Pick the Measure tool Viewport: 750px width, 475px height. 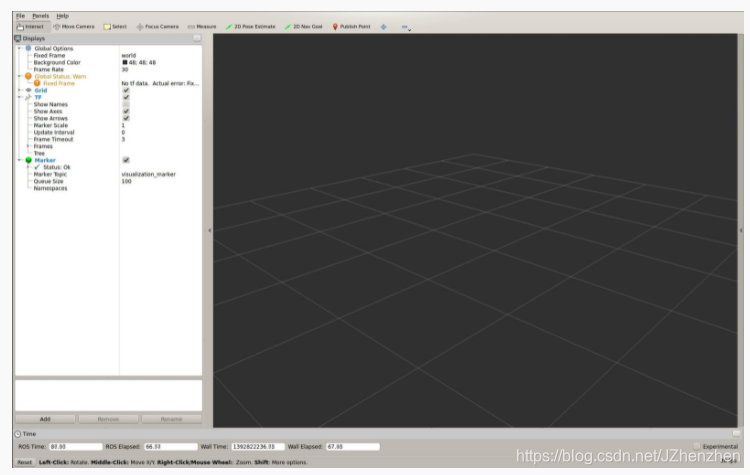(x=202, y=27)
